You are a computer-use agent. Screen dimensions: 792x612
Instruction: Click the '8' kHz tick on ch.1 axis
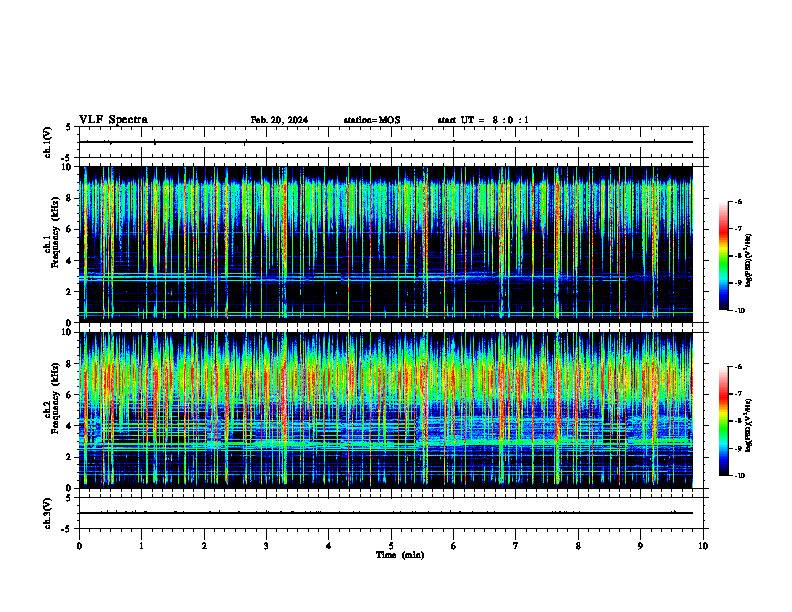click(x=69, y=198)
